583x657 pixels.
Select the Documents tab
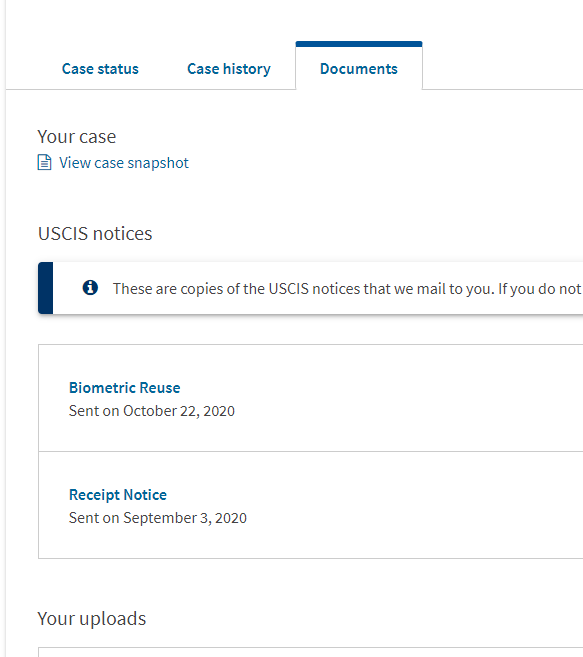pyautogui.click(x=359, y=69)
